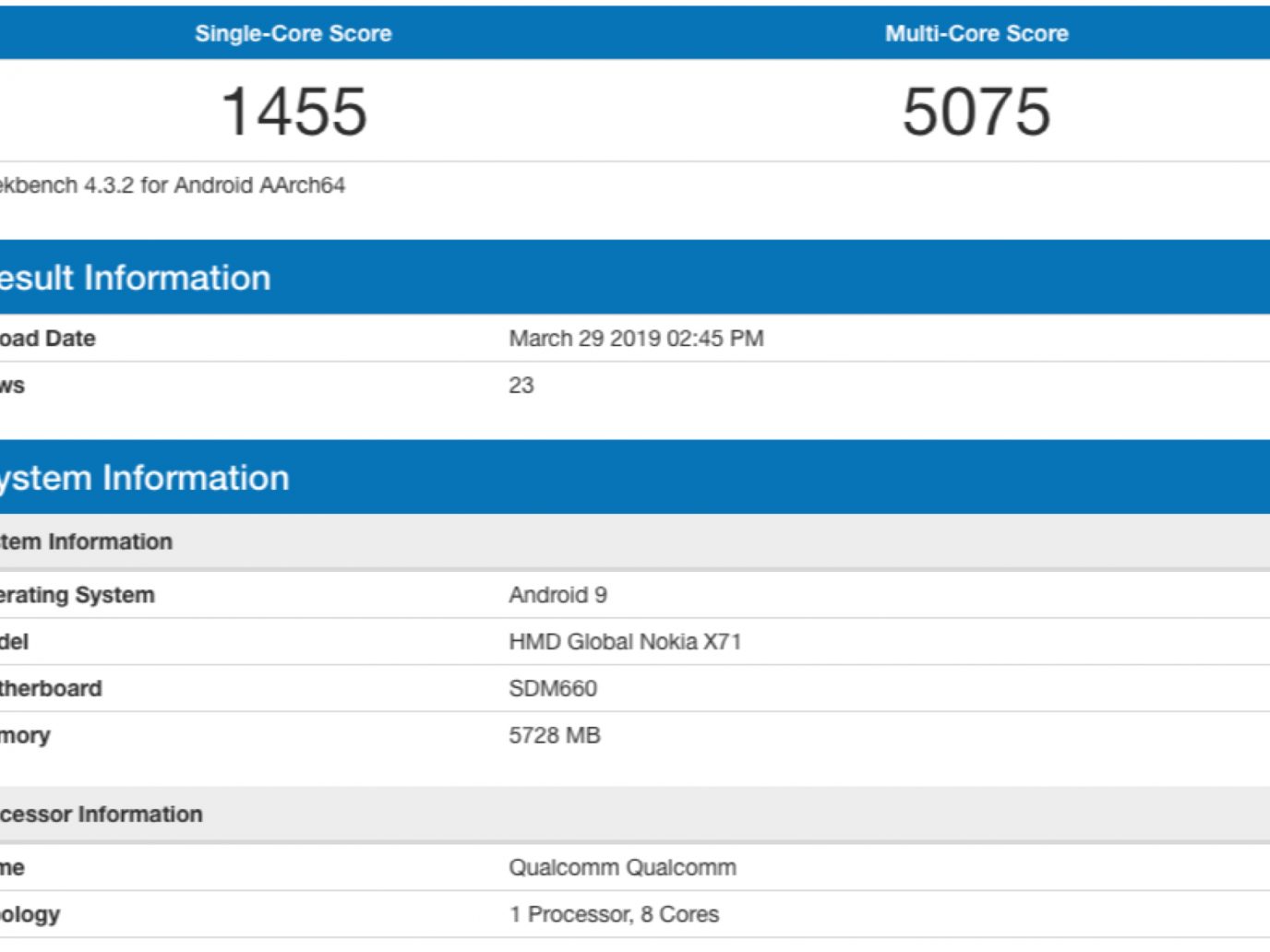Click the Motherboard row label
This screenshot has height=952, width=1270.
pyautogui.click(x=51, y=689)
